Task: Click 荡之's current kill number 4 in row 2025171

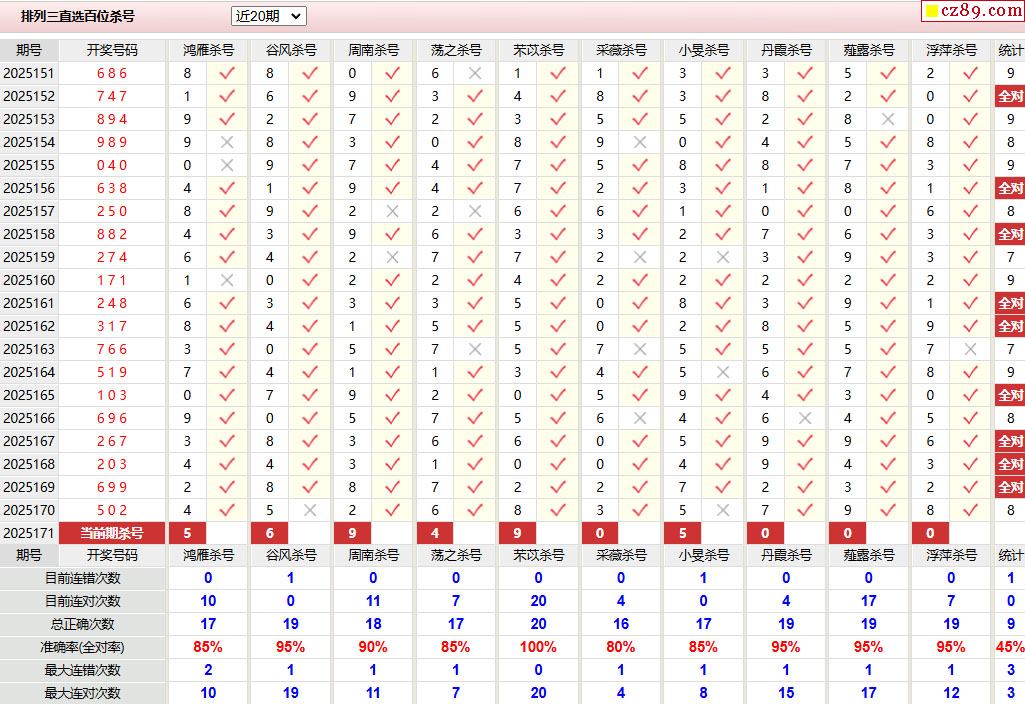Action: click(x=435, y=533)
